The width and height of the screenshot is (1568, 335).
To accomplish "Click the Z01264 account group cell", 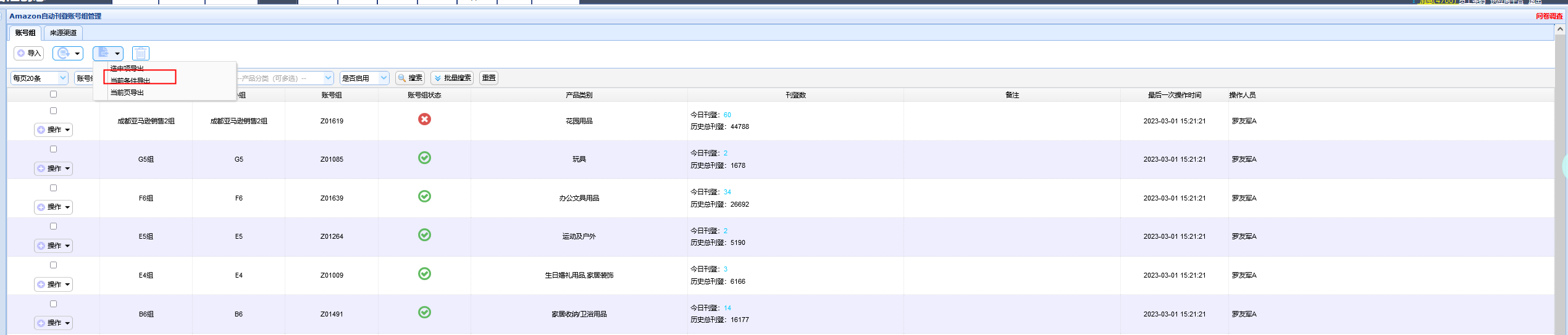I will (x=332, y=236).
